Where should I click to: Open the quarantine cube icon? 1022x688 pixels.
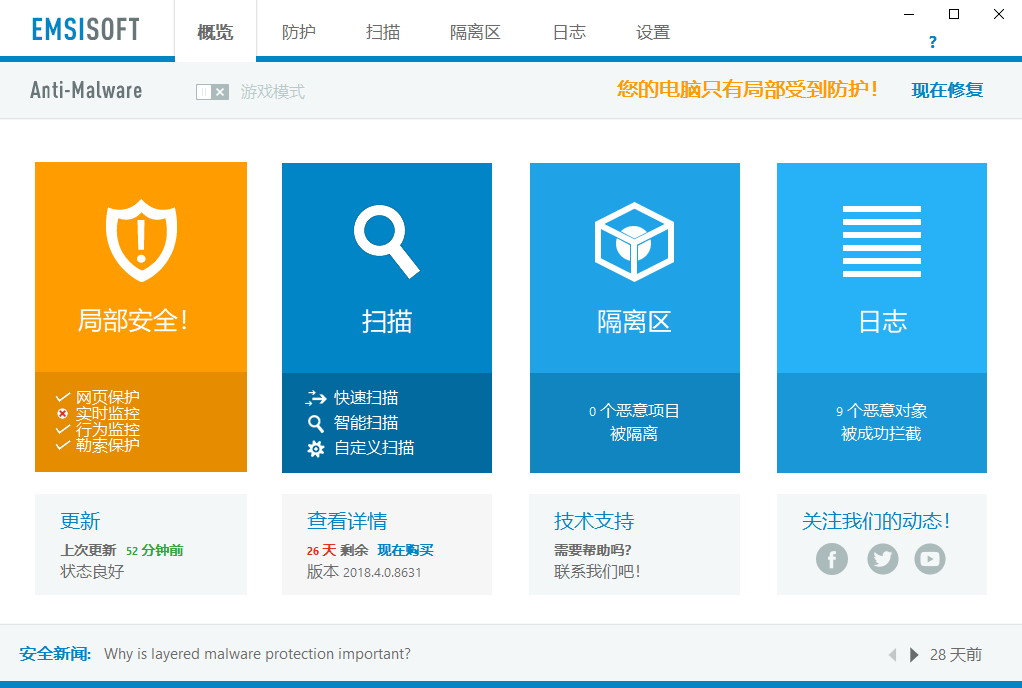[x=634, y=242]
